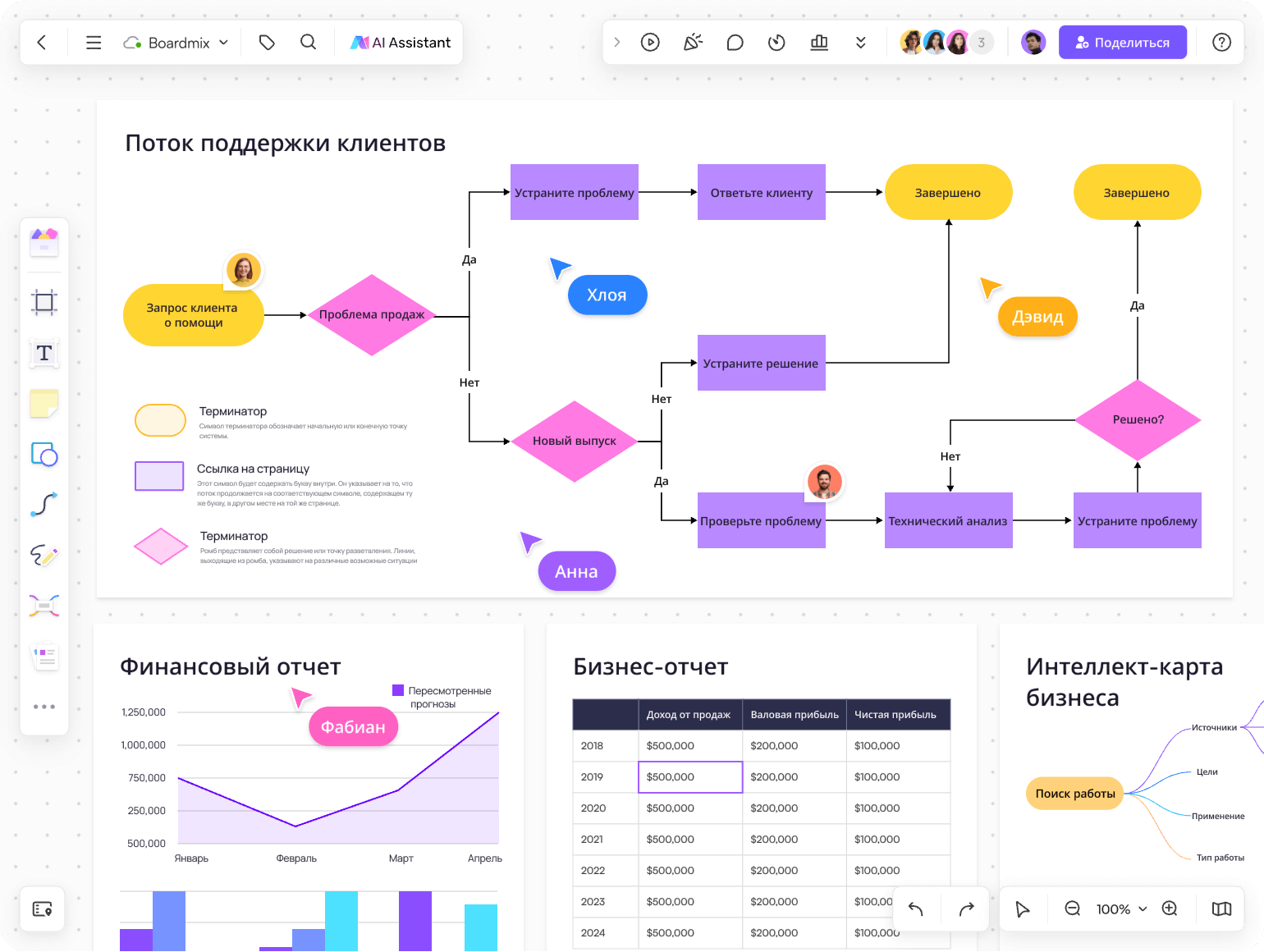
Task: Select the connector line tool
Action: 44,504
